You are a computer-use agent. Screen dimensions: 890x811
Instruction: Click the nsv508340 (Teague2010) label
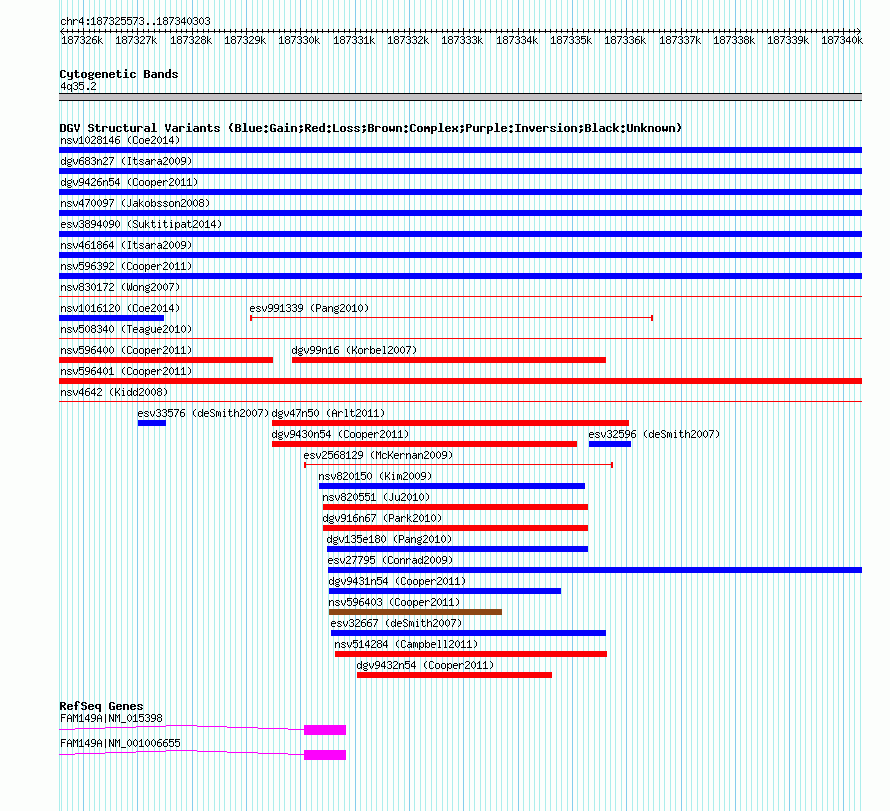126,329
